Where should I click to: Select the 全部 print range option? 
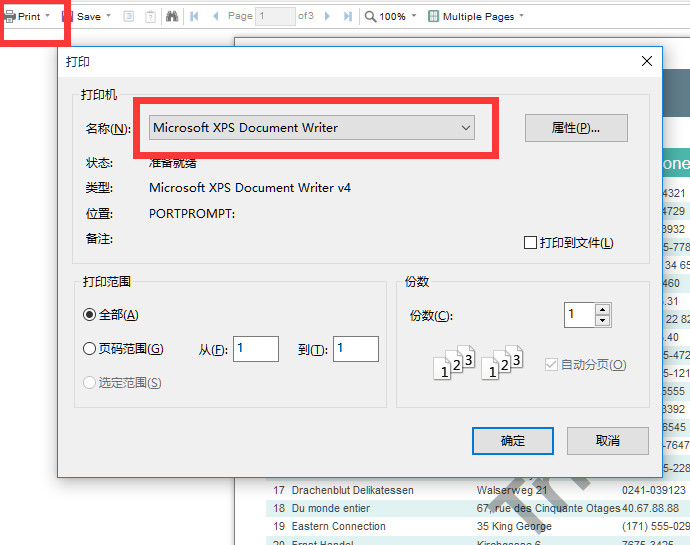point(90,314)
